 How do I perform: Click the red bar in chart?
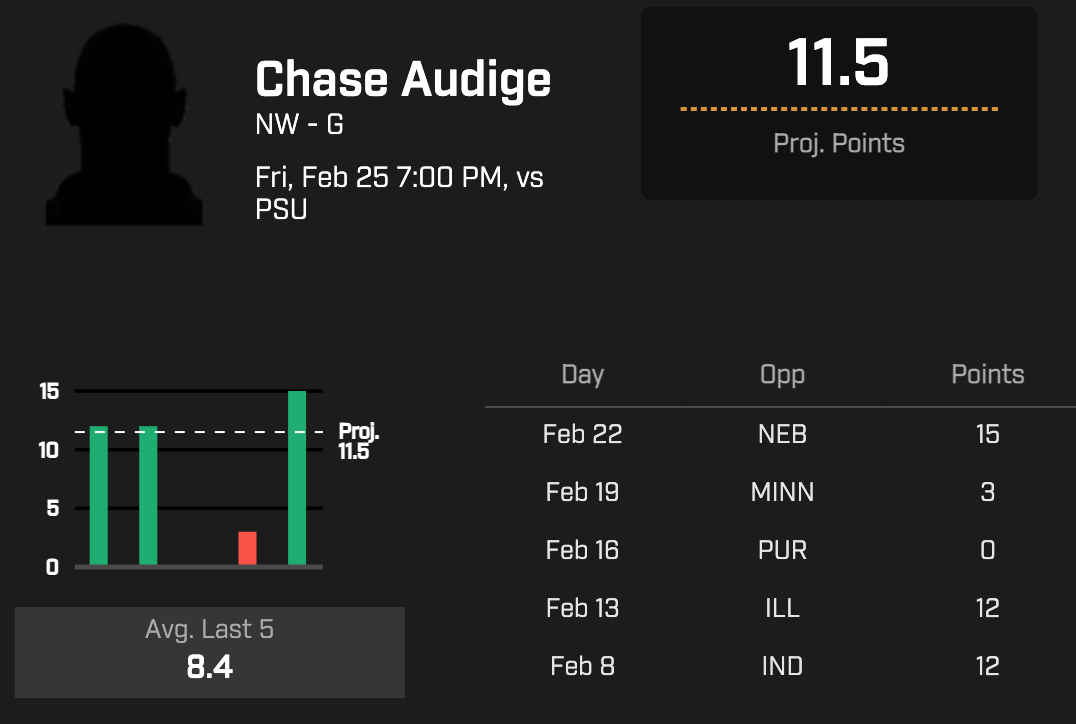(247, 548)
